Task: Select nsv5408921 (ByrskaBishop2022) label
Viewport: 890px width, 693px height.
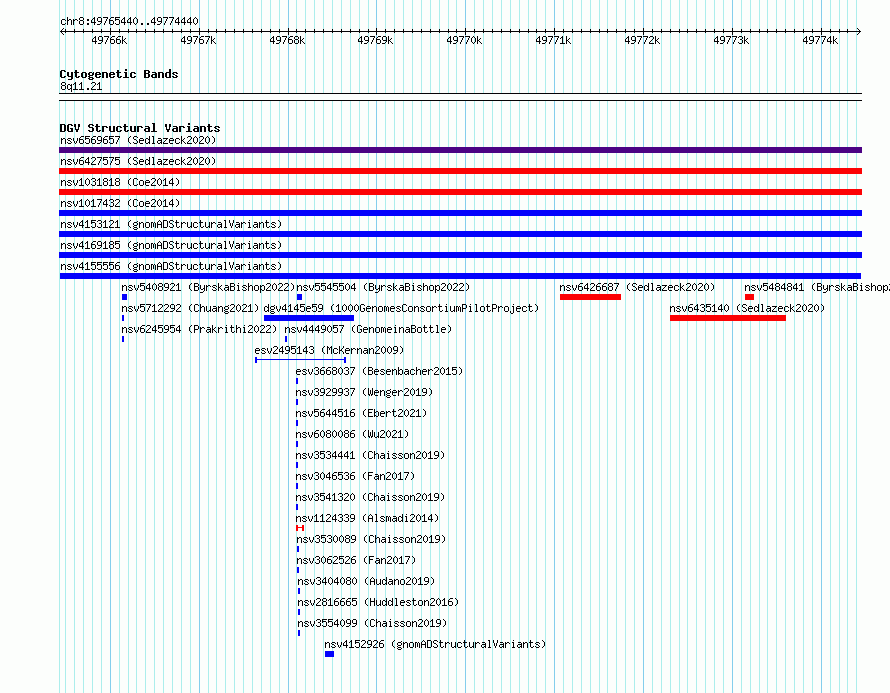Action: pyautogui.click(x=208, y=287)
